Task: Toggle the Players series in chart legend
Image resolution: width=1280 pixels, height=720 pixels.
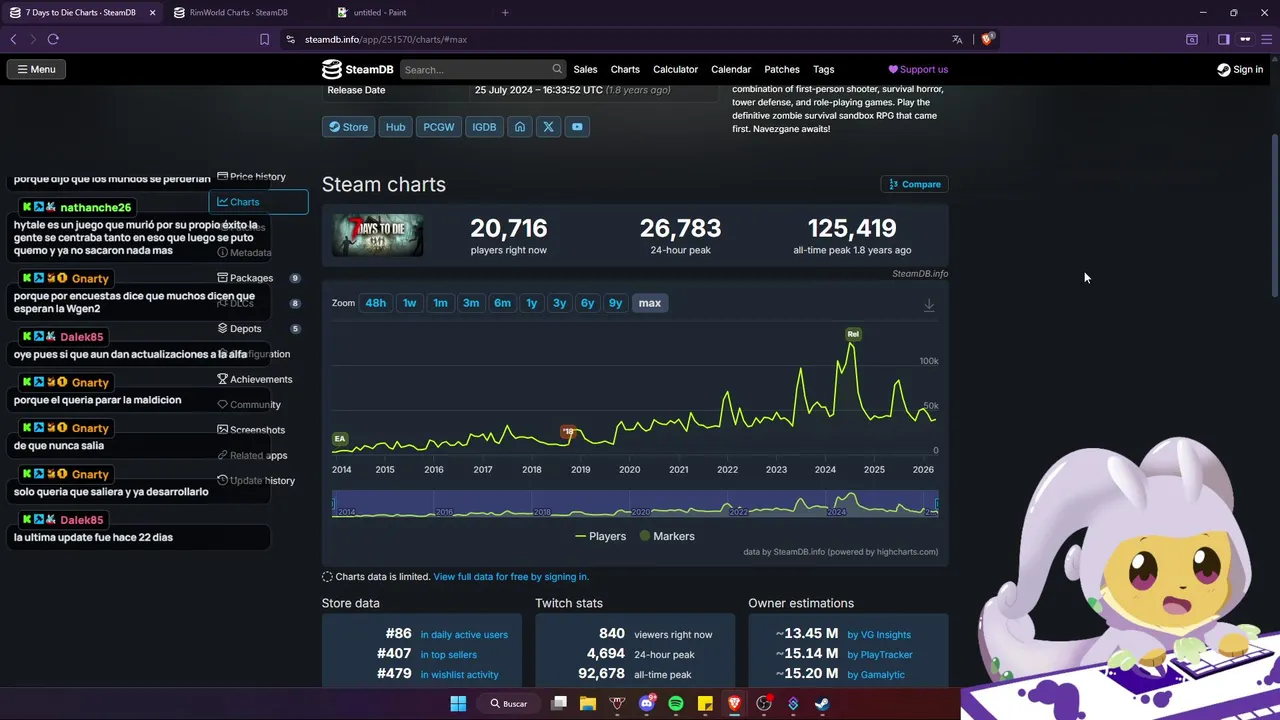Action: point(600,536)
